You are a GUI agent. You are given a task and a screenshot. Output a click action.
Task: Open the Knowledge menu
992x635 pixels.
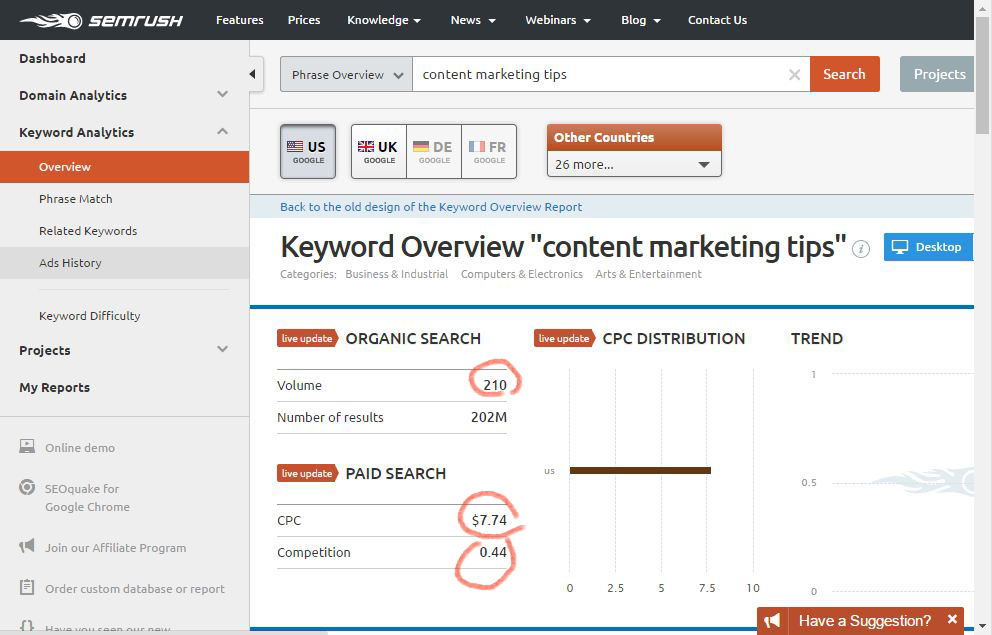click(383, 20)
